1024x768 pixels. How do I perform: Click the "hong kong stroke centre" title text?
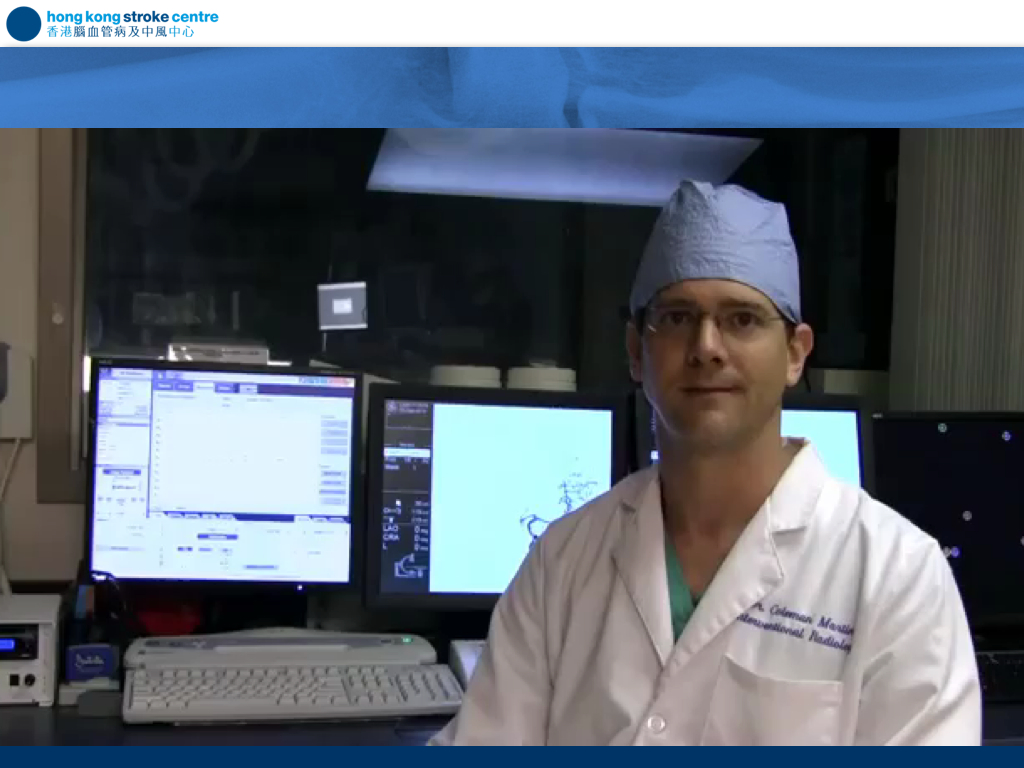(132, 16)
